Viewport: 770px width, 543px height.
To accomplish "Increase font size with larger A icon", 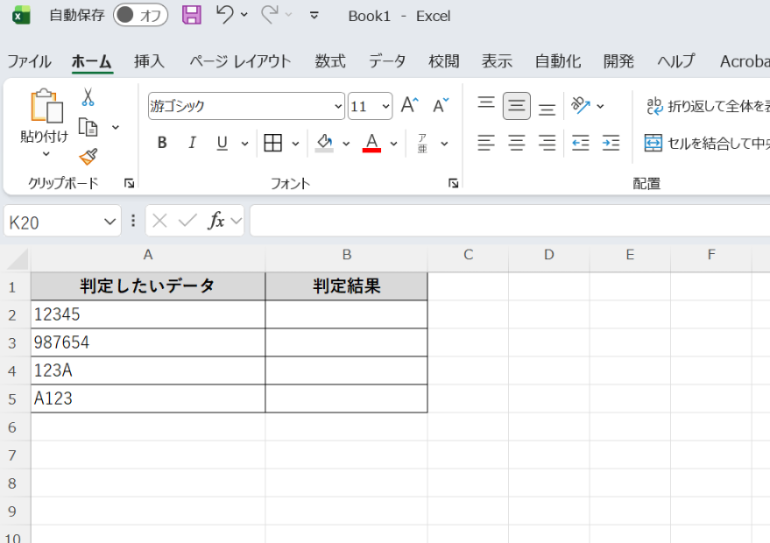I will pos(410,106).
